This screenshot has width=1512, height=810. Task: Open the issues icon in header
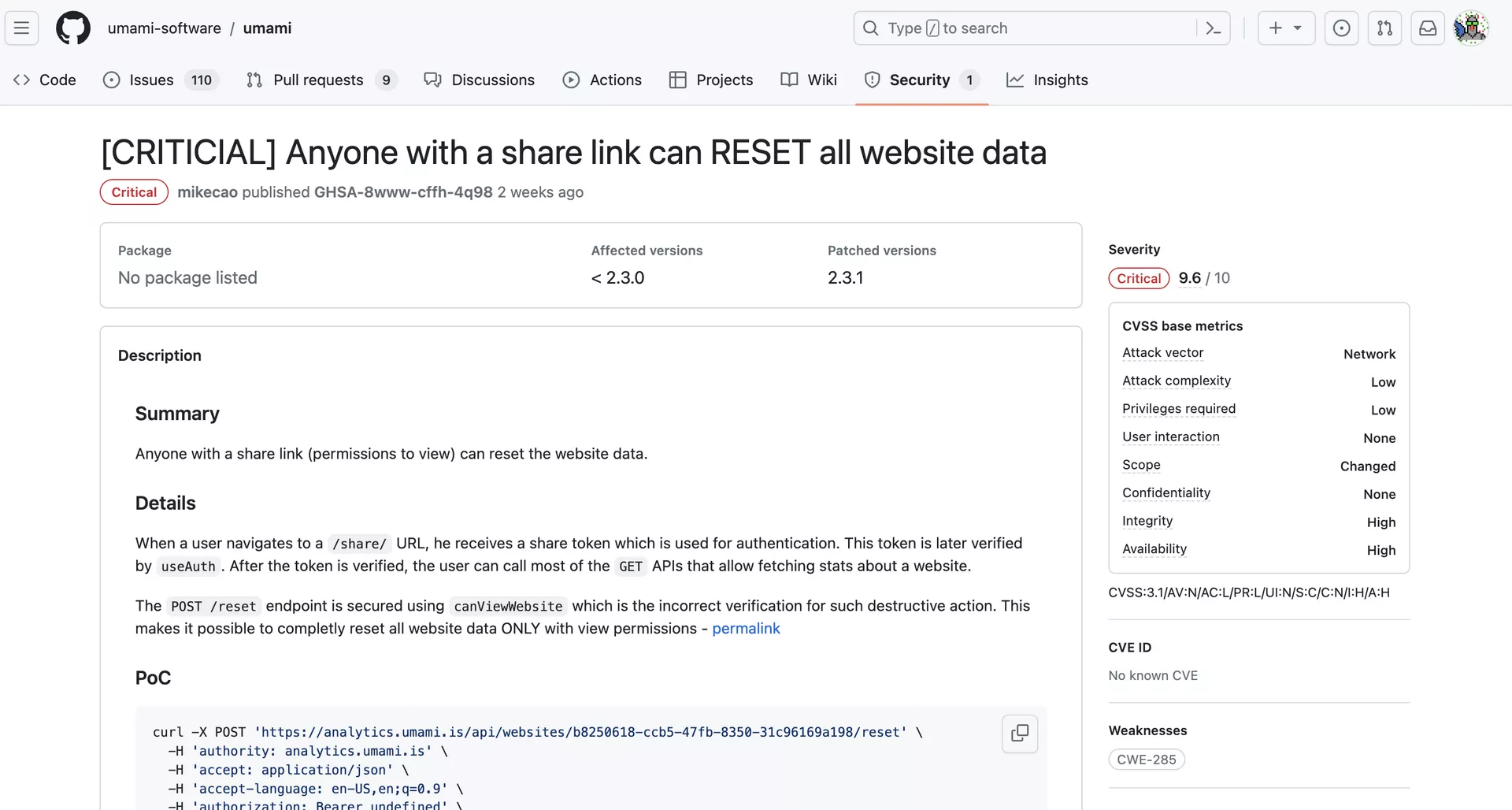pyautogui.click(x=1341, y=28)
